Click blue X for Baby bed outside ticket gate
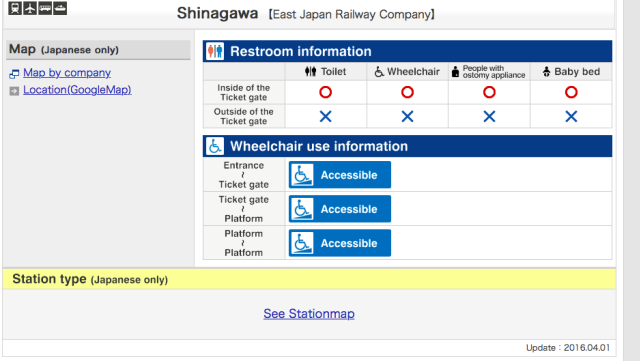This screenshot has width=640, height=361. [571, 116]
